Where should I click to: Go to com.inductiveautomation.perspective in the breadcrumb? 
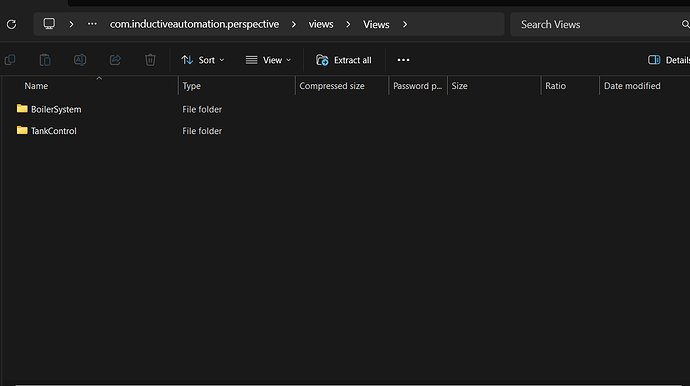(x=194, y=24)
